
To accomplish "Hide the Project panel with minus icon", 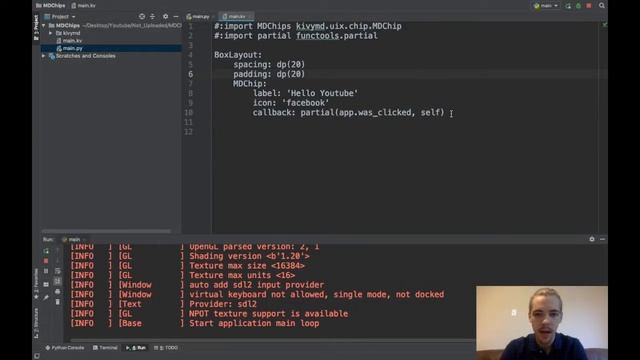I will pos(176,17).
